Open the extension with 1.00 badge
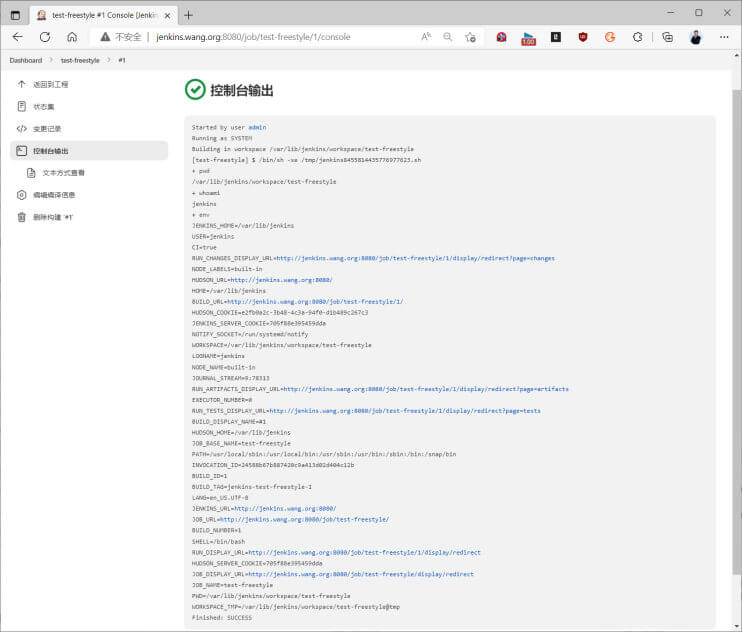The width and height of the screenshot is (742, 632). [x=529, y=38]
